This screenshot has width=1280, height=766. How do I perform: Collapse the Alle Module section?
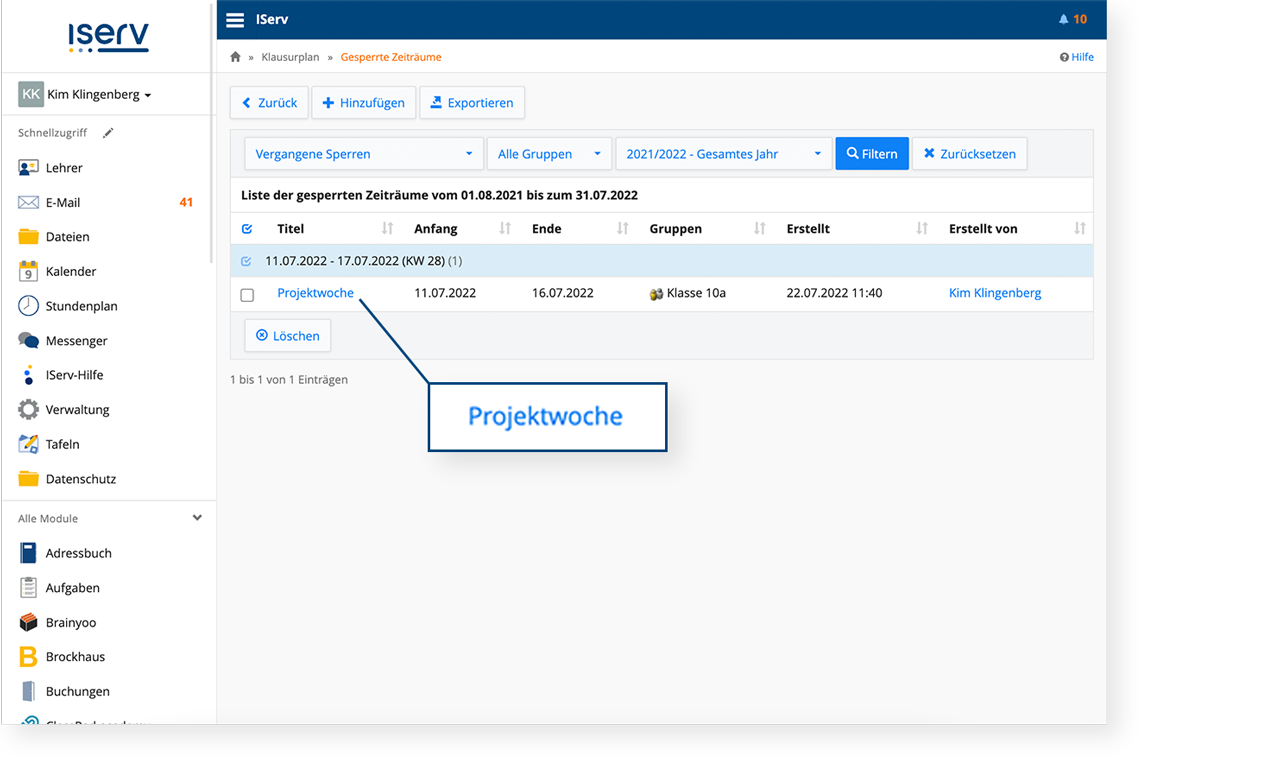(x=197, y=518)
